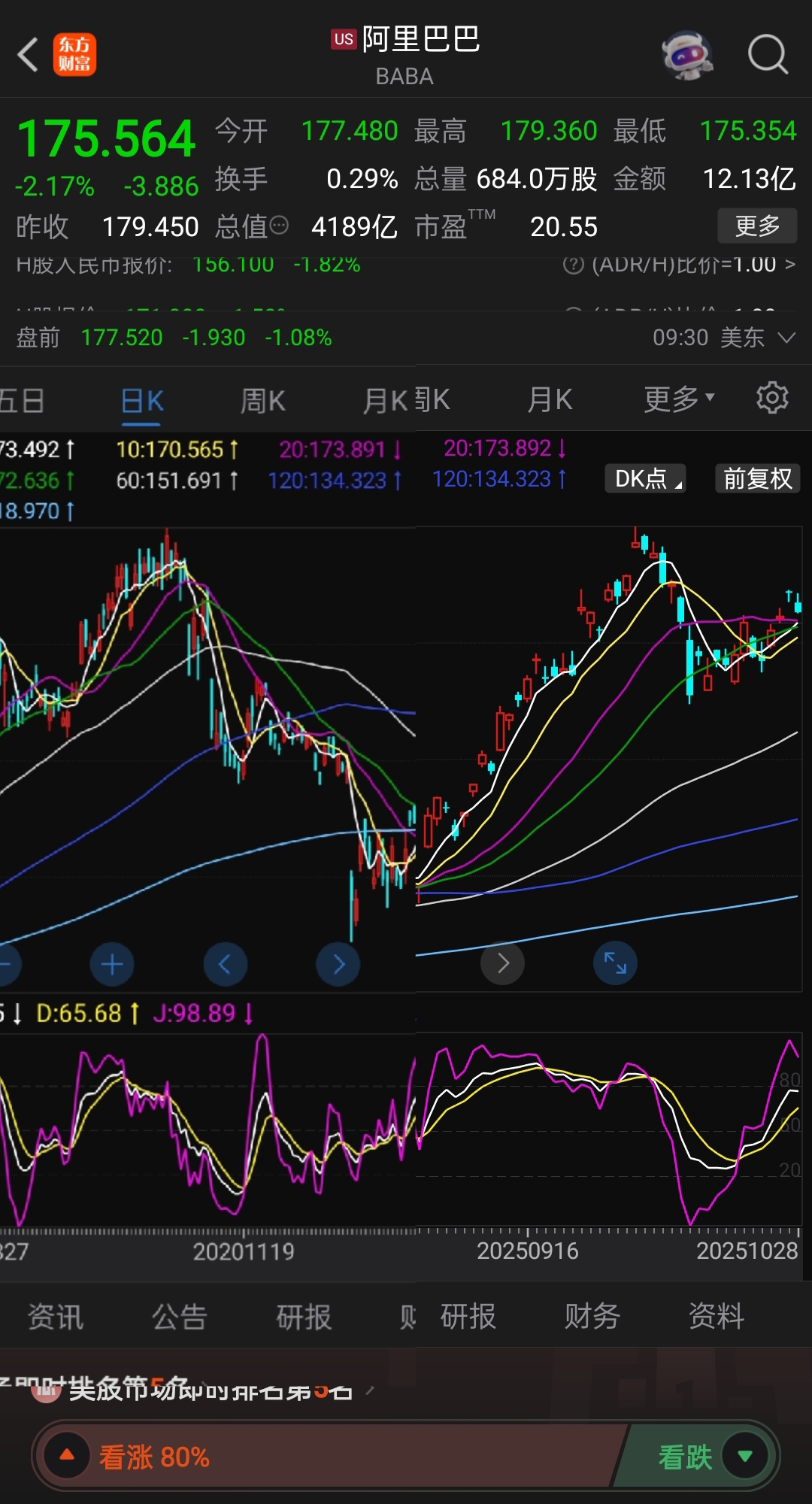Tap the MA 120:134.323 label near DK点
Viewport: 812px width, 1504px height.
pos(498,478)
